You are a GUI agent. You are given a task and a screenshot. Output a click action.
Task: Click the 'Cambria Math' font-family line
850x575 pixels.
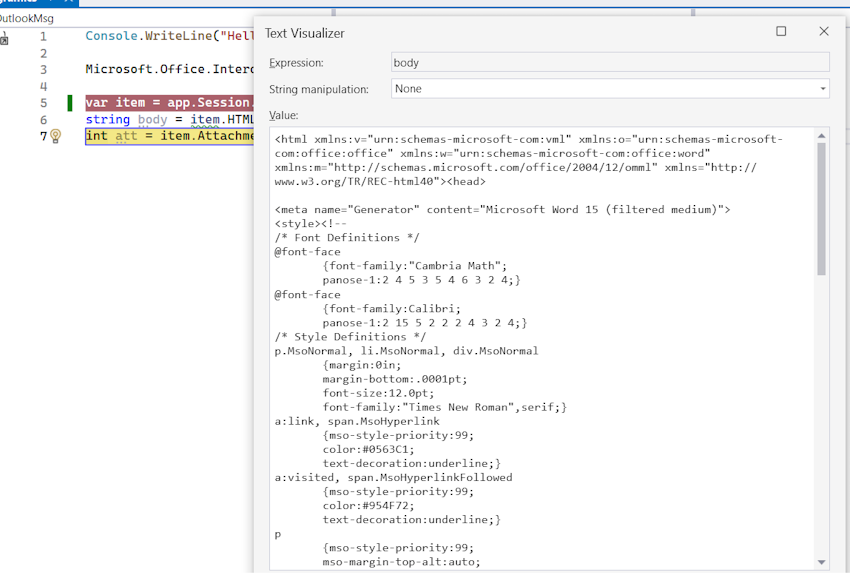click(415, 266)
